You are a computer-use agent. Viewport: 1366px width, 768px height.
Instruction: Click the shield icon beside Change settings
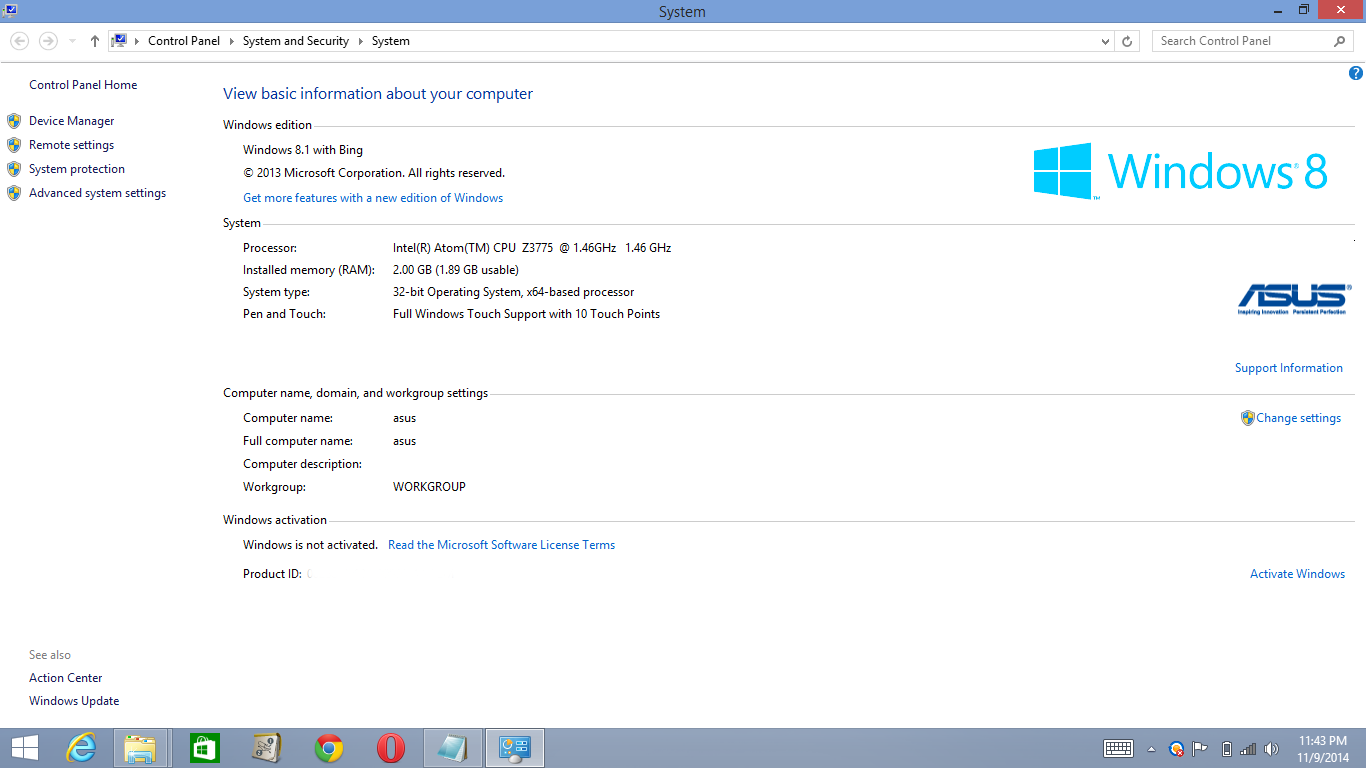coord(1247,418)
